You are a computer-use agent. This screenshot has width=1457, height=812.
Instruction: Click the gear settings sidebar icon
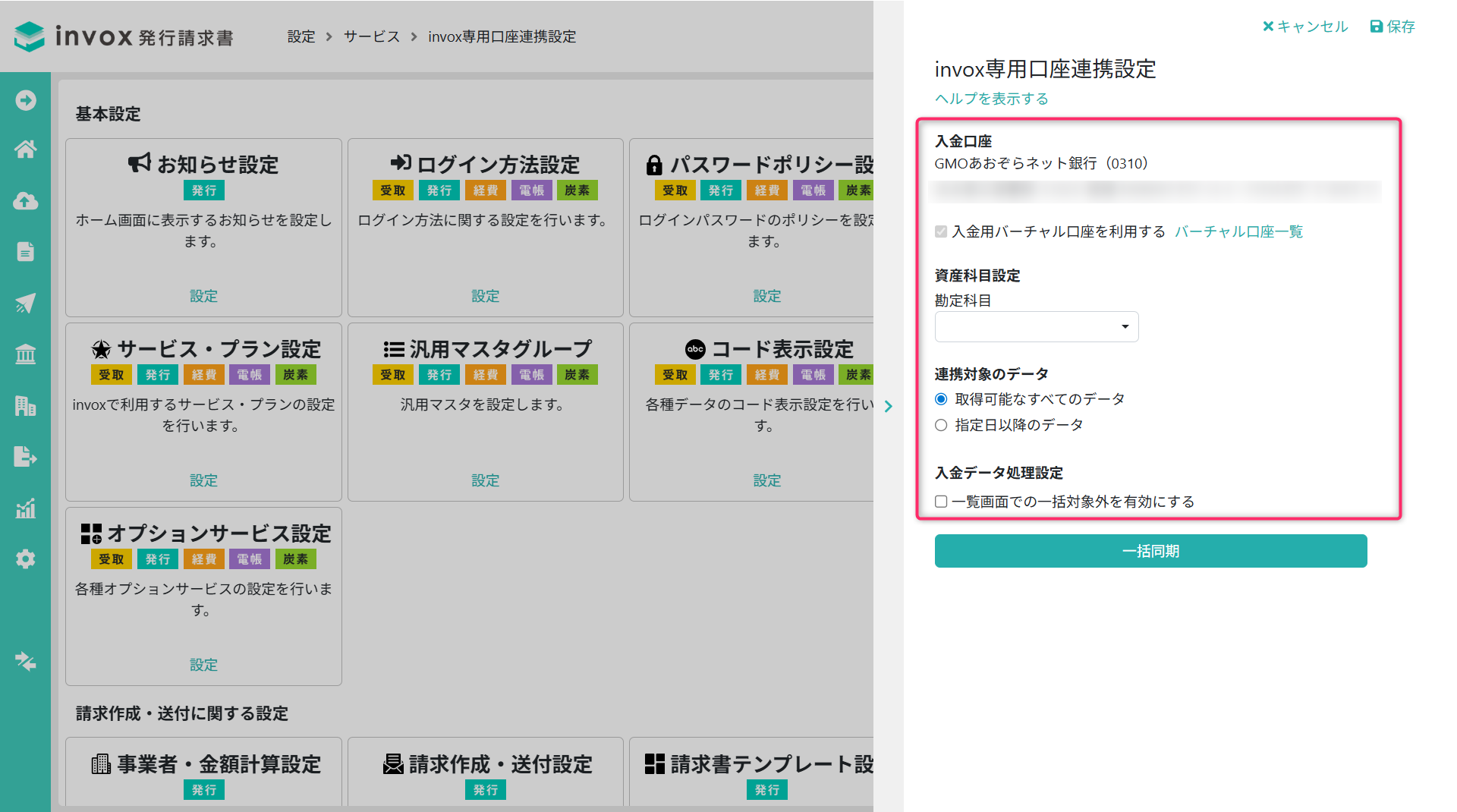pyautogui.click(x=25, y=559)
